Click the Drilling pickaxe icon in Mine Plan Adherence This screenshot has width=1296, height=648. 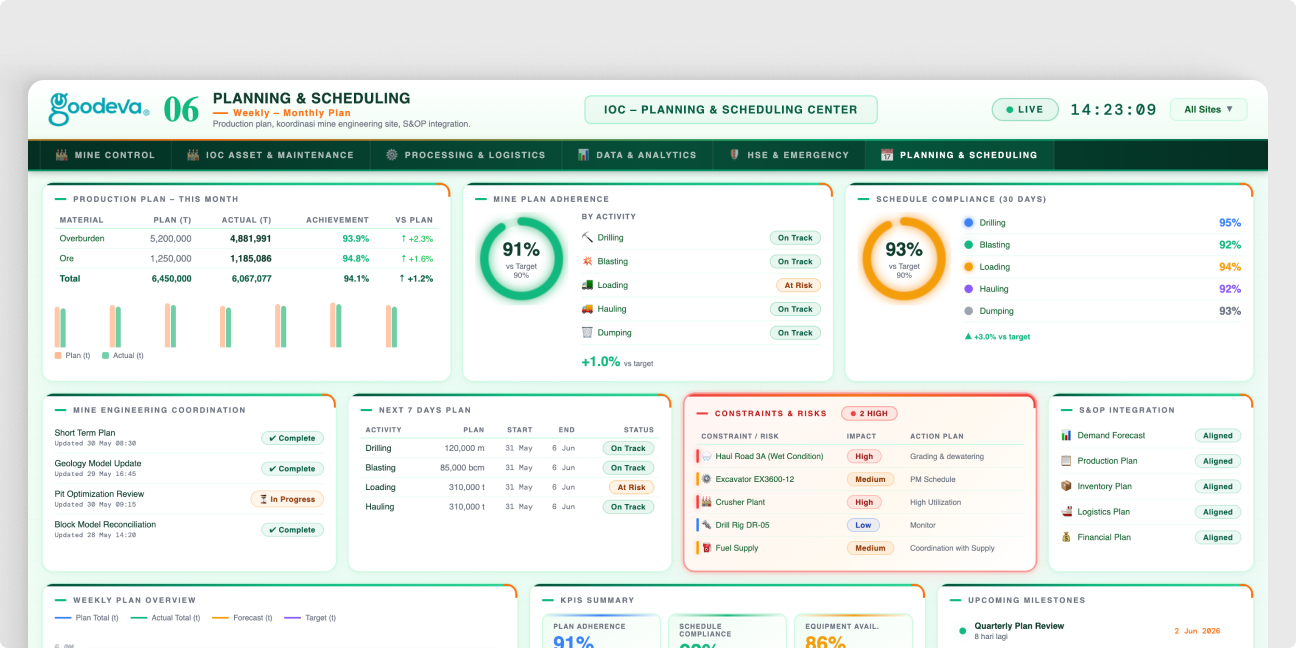[x=587, y=238]
